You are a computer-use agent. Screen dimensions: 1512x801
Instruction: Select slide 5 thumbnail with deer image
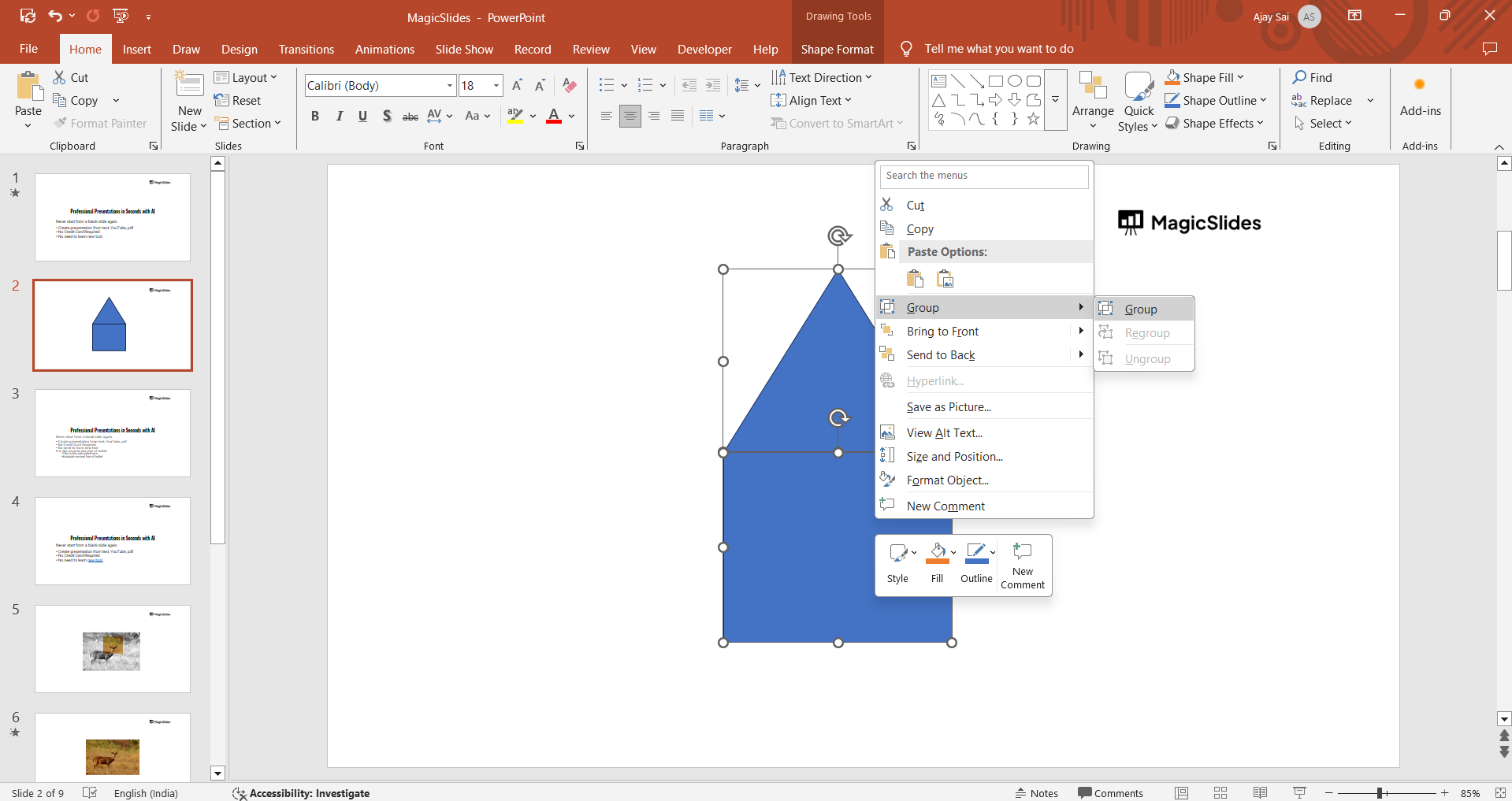tap(112, 650)
